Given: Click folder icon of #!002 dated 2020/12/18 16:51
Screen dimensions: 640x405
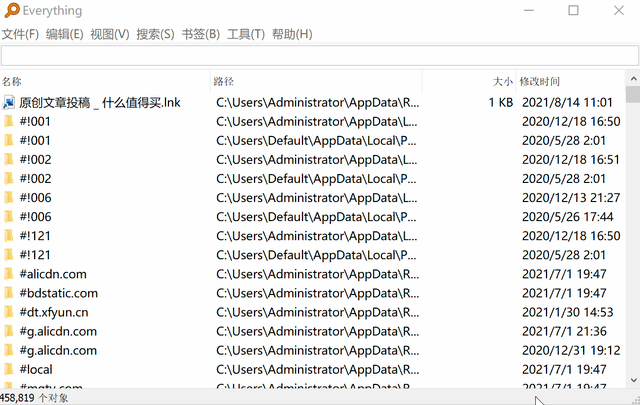Looking at the screenshot, I should coord(9,159).
